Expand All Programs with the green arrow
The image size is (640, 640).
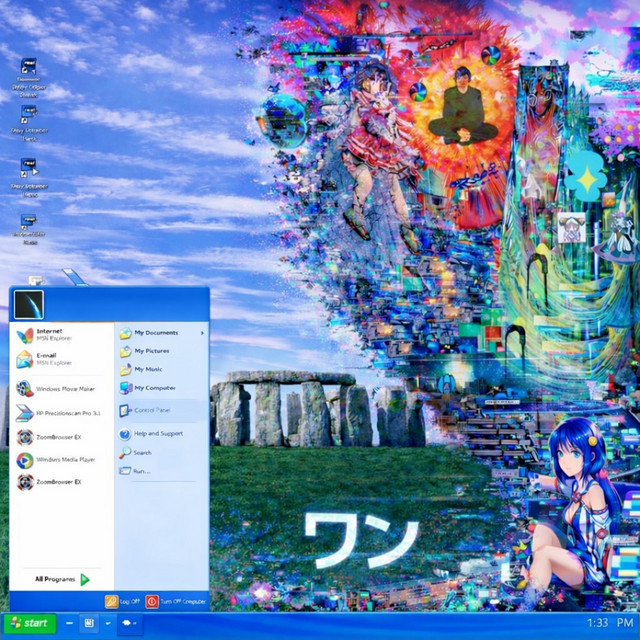[x=62, y=579]
